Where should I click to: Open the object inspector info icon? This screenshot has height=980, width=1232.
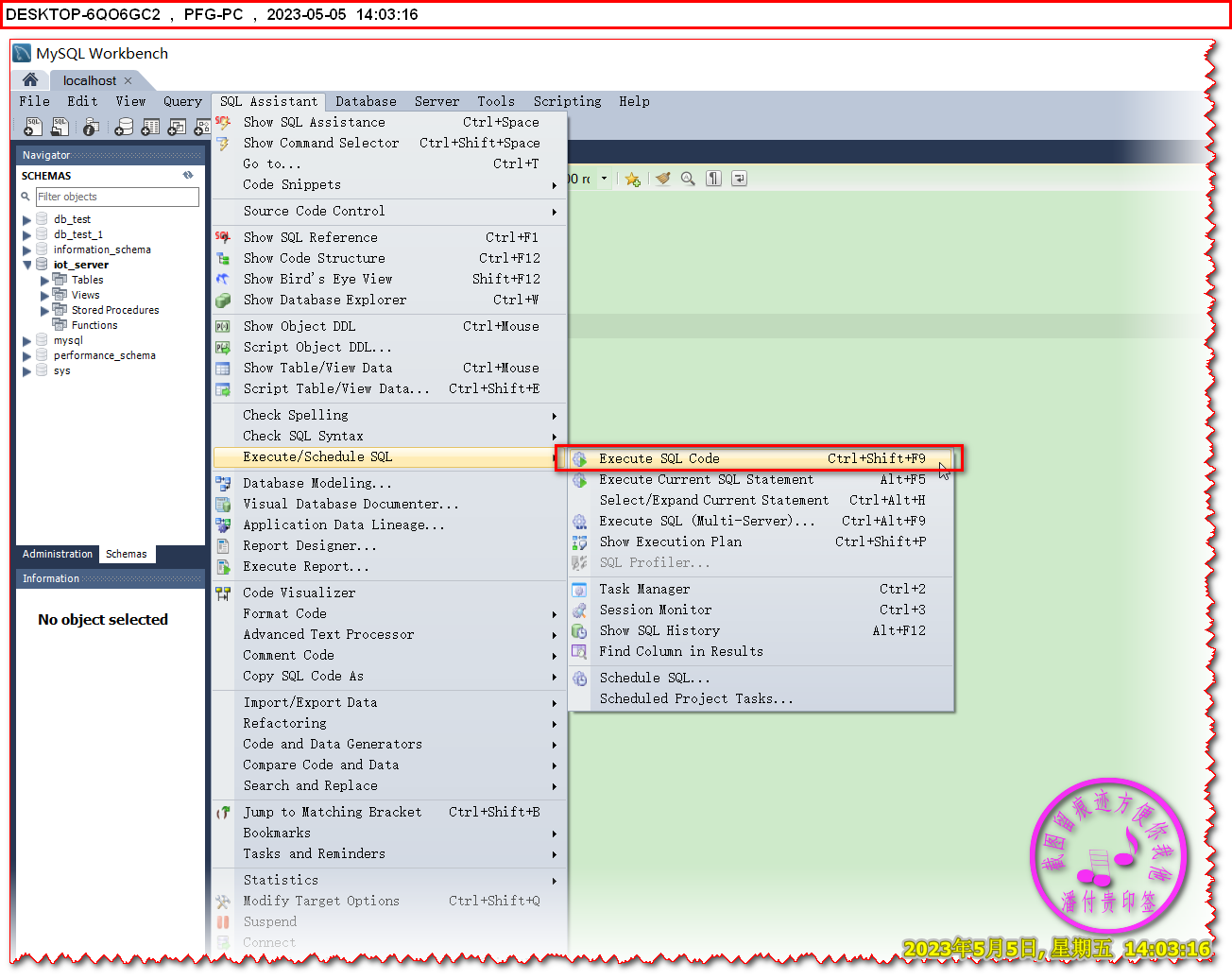pyautogui.click(x=91, y=127)
